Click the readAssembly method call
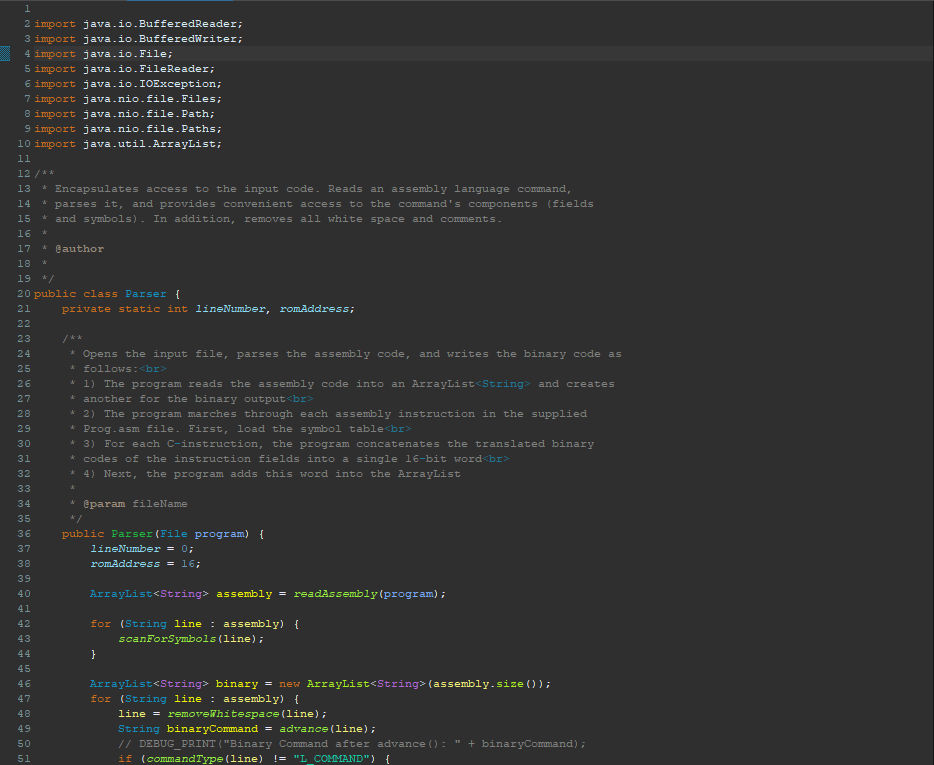This screenshot has width=934, height=765. pyautogui.click(x=335, y=594)
